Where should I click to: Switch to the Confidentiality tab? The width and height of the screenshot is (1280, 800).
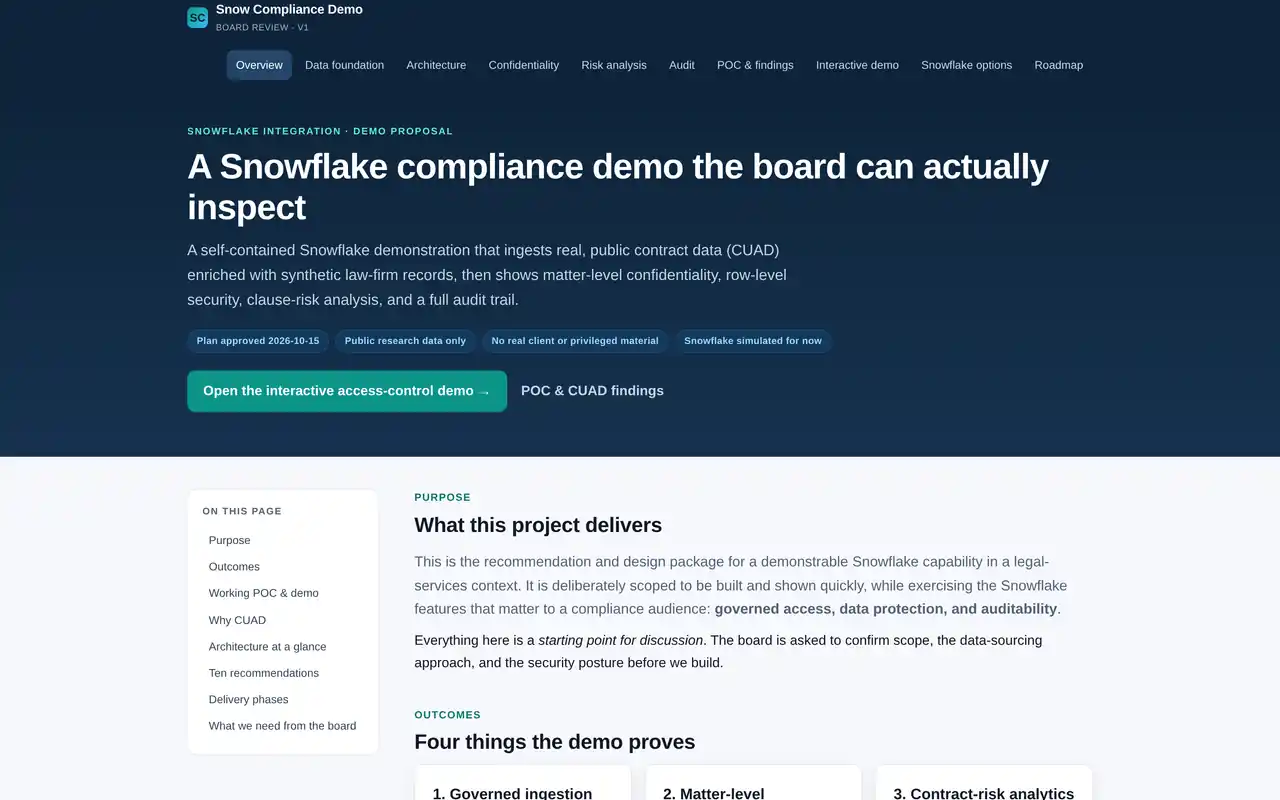523,65
